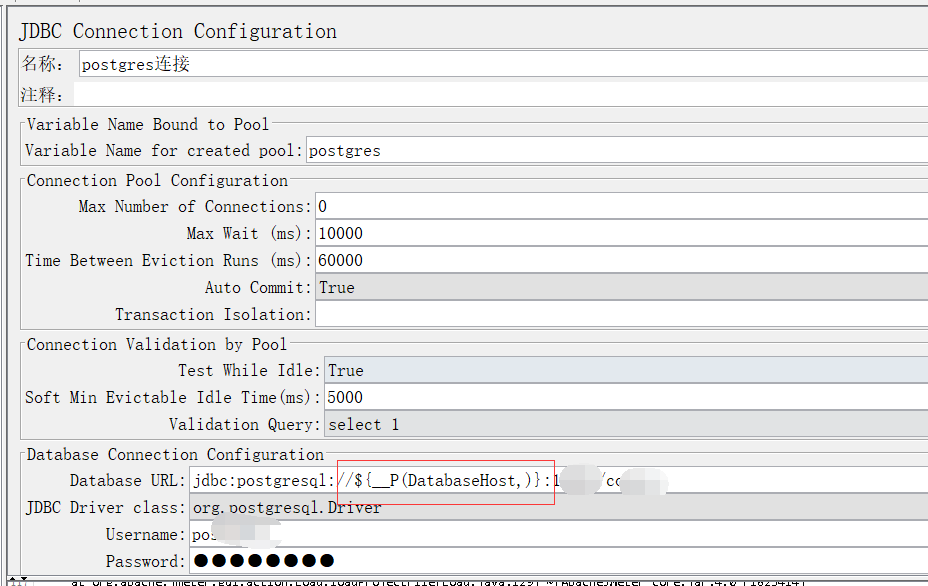Click the 'Soft Min Evictable Idle Time(ms):' label
The image size is (928, 586).
click(x=173, y=397)
